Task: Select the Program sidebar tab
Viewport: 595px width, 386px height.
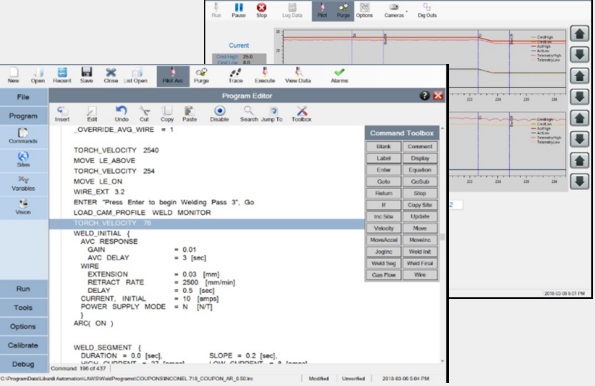Action: coord(24,116)
